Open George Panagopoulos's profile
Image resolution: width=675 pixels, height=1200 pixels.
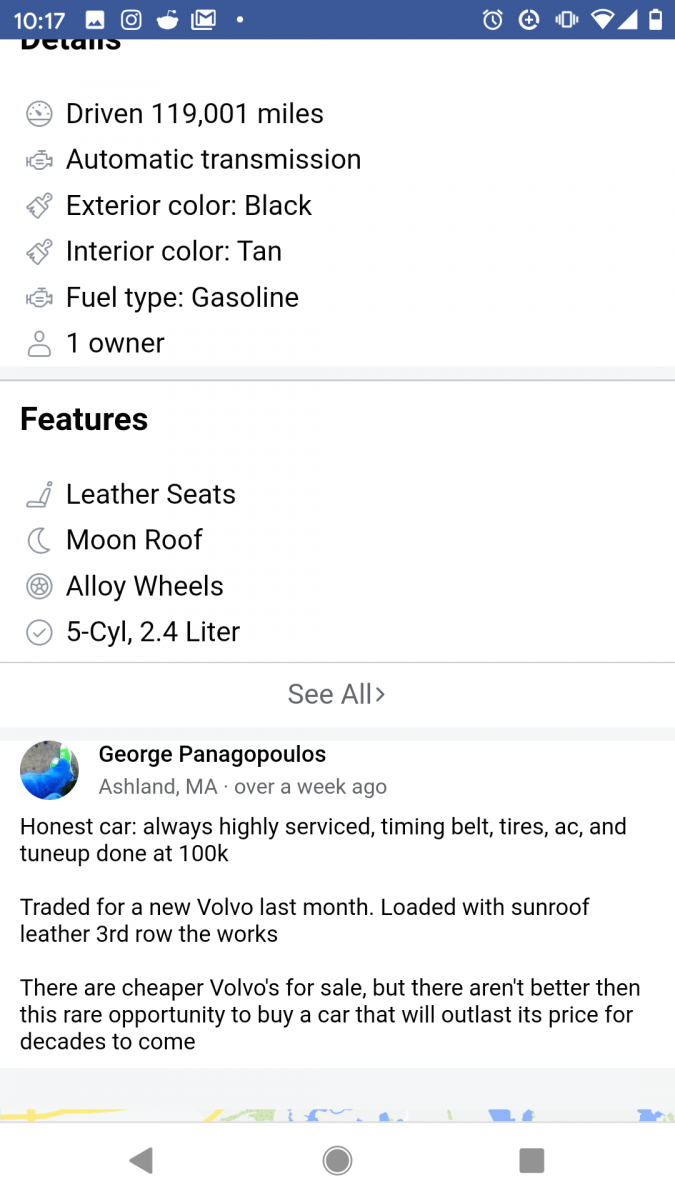pos(212,754)
